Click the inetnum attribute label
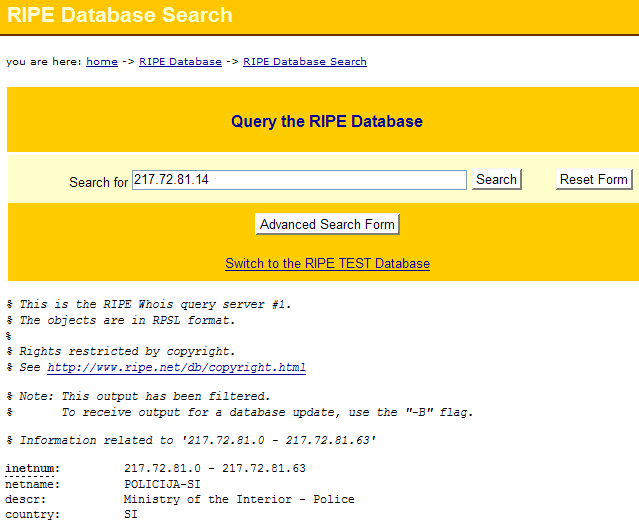The width and height of the screenshot is (639, 522). click(x=32, y=469)
